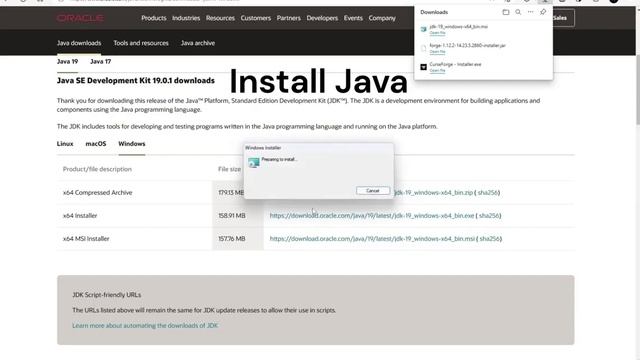Viewport: 640px width, 360px height.
Task: Click 'Product/file description' column header
Action: pyautogui.click(x=97, y=169)
